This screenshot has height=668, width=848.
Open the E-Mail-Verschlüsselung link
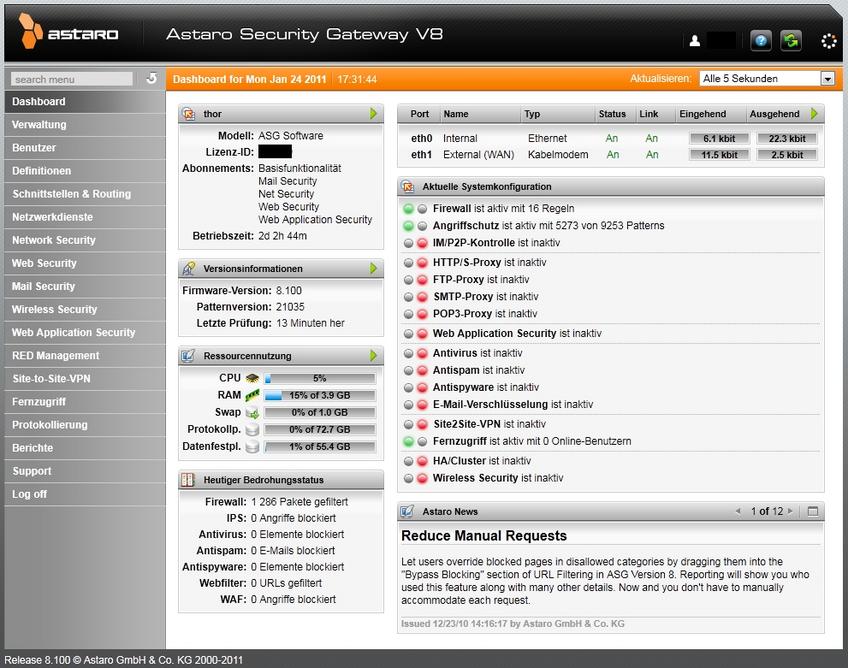(x=490, y=405)
